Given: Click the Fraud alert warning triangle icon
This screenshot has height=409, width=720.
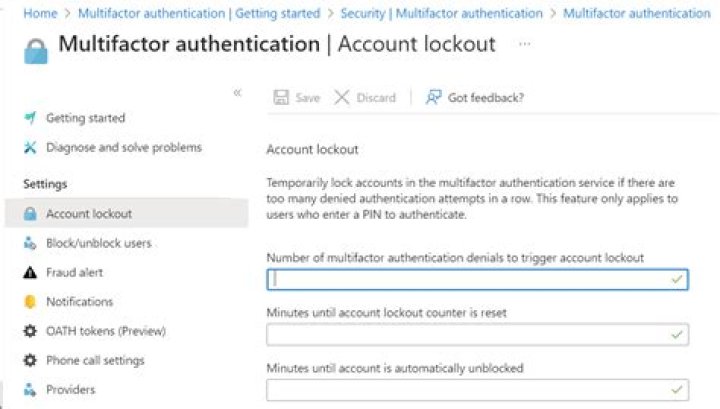Looking at the screenshot, I should (29, 272).
